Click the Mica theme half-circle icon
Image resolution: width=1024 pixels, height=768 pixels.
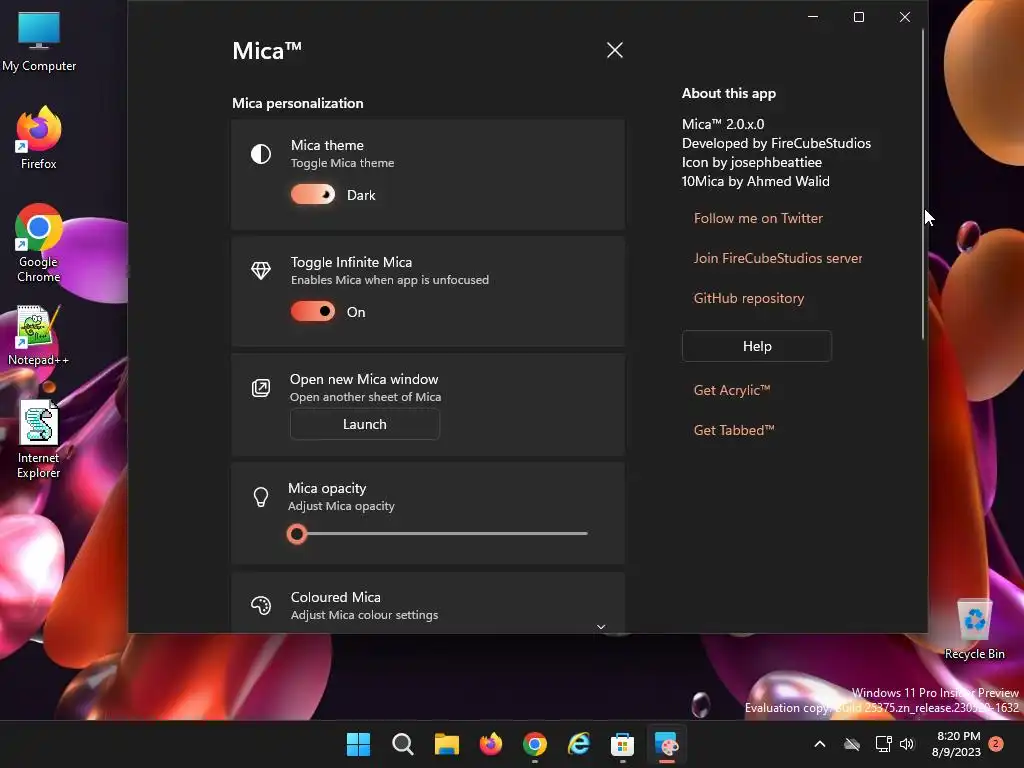[261, 154]
